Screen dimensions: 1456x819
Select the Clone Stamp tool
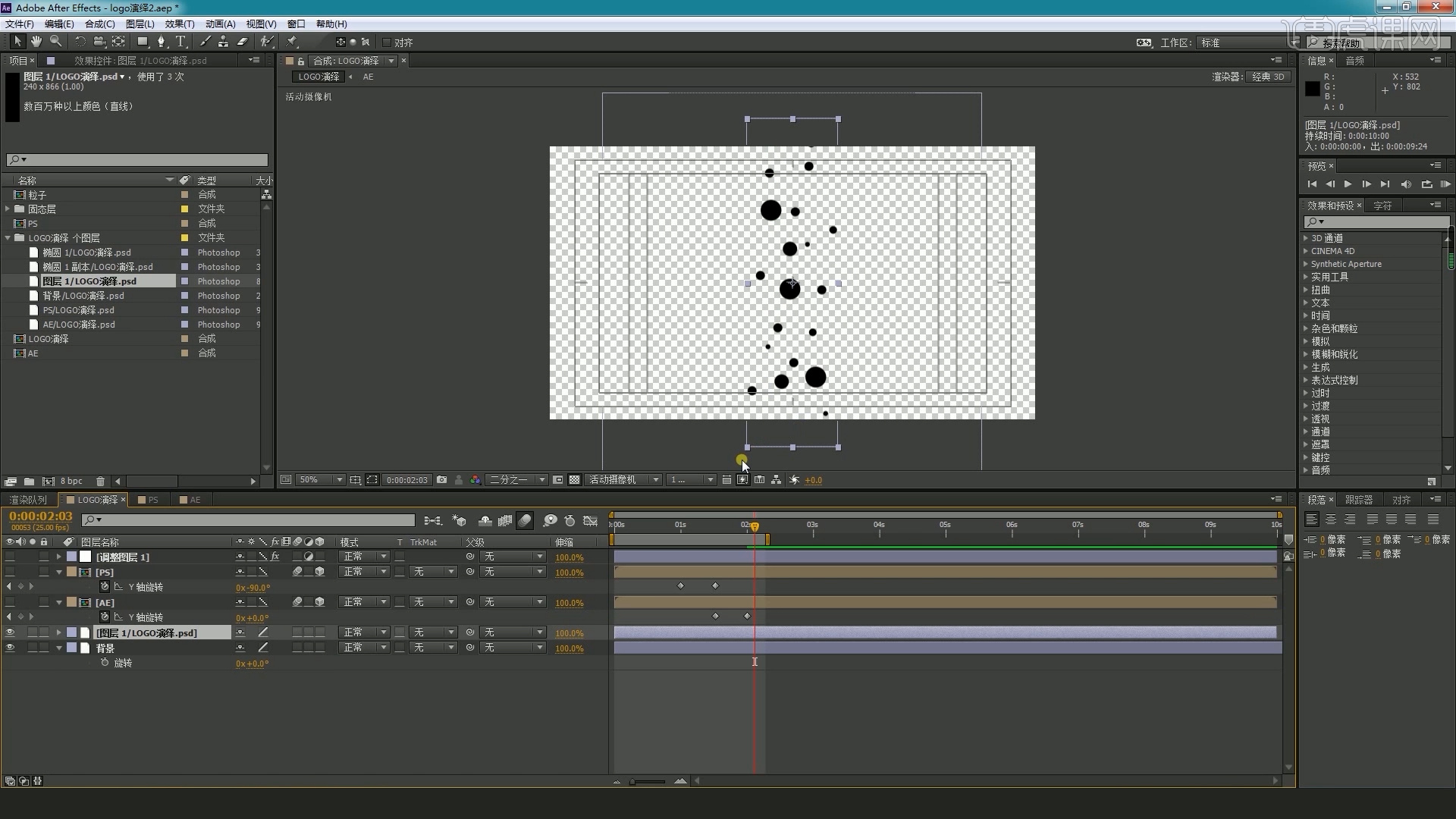point(224,42)
